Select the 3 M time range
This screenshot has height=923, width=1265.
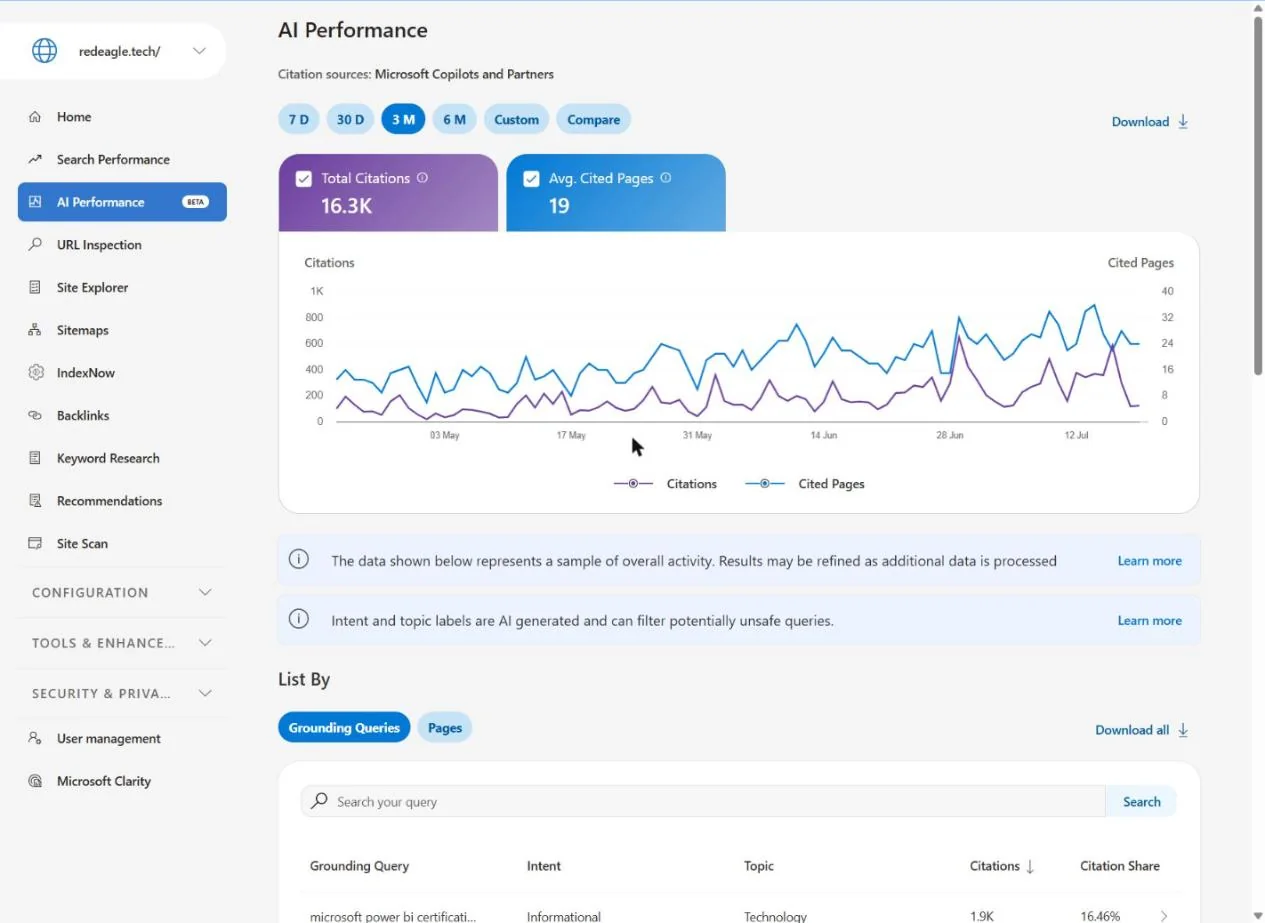[x=403, y=119]
